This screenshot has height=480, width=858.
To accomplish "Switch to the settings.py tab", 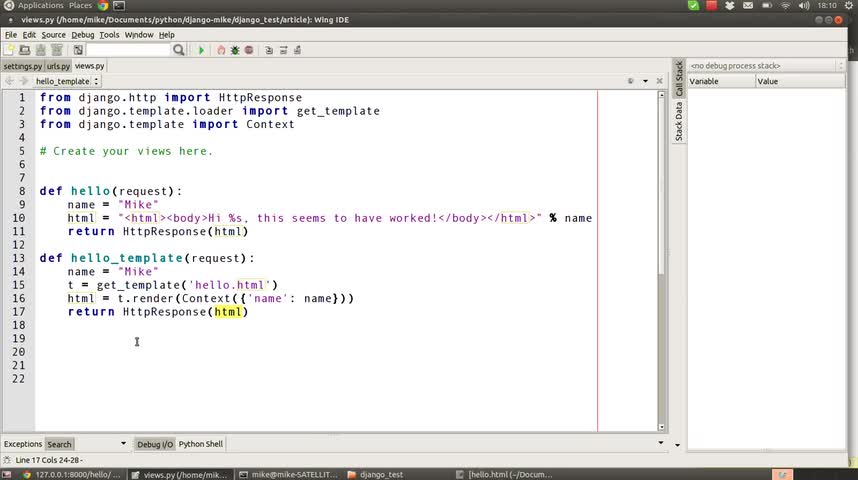I will [22, 66].
